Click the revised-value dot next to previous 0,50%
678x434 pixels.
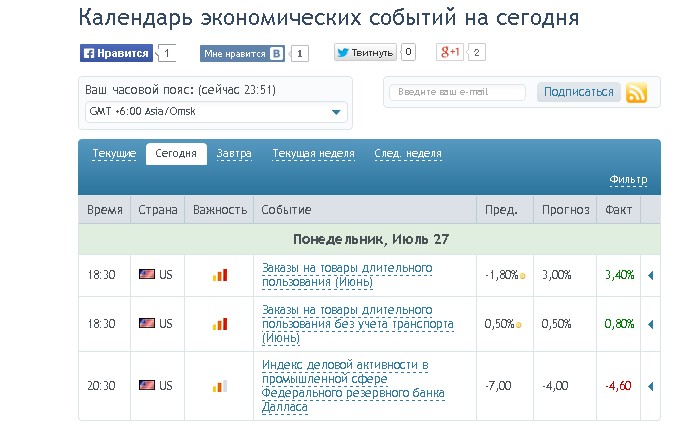point(518,325)
